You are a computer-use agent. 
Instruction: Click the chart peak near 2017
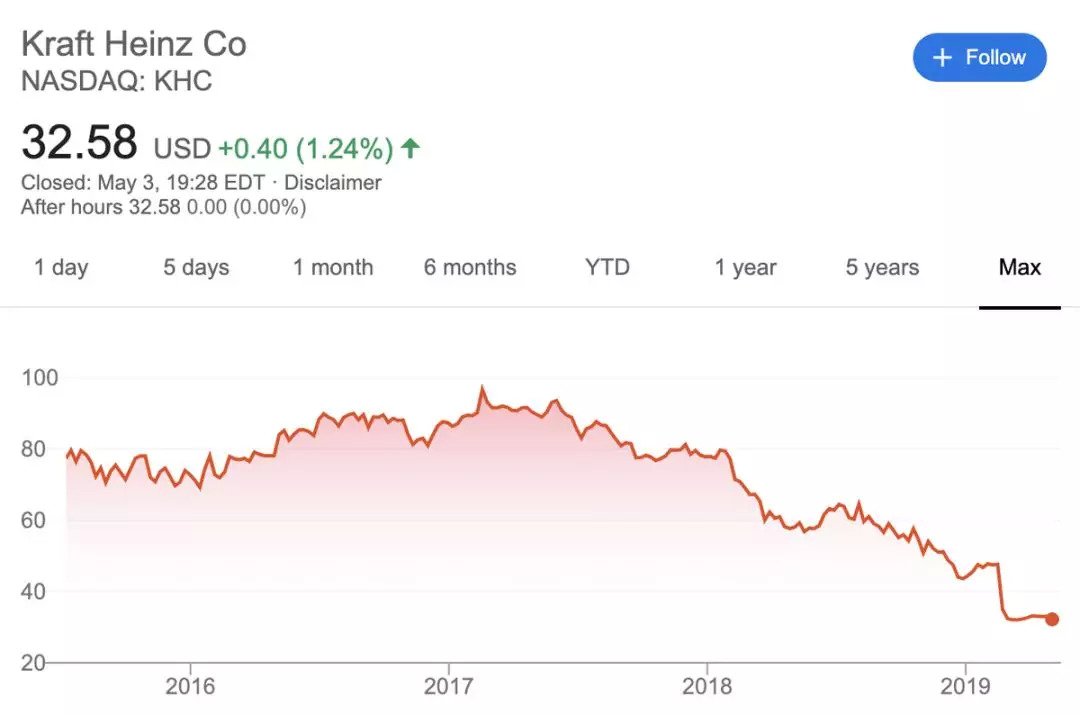pyautogui.click(x=482, y=388)
